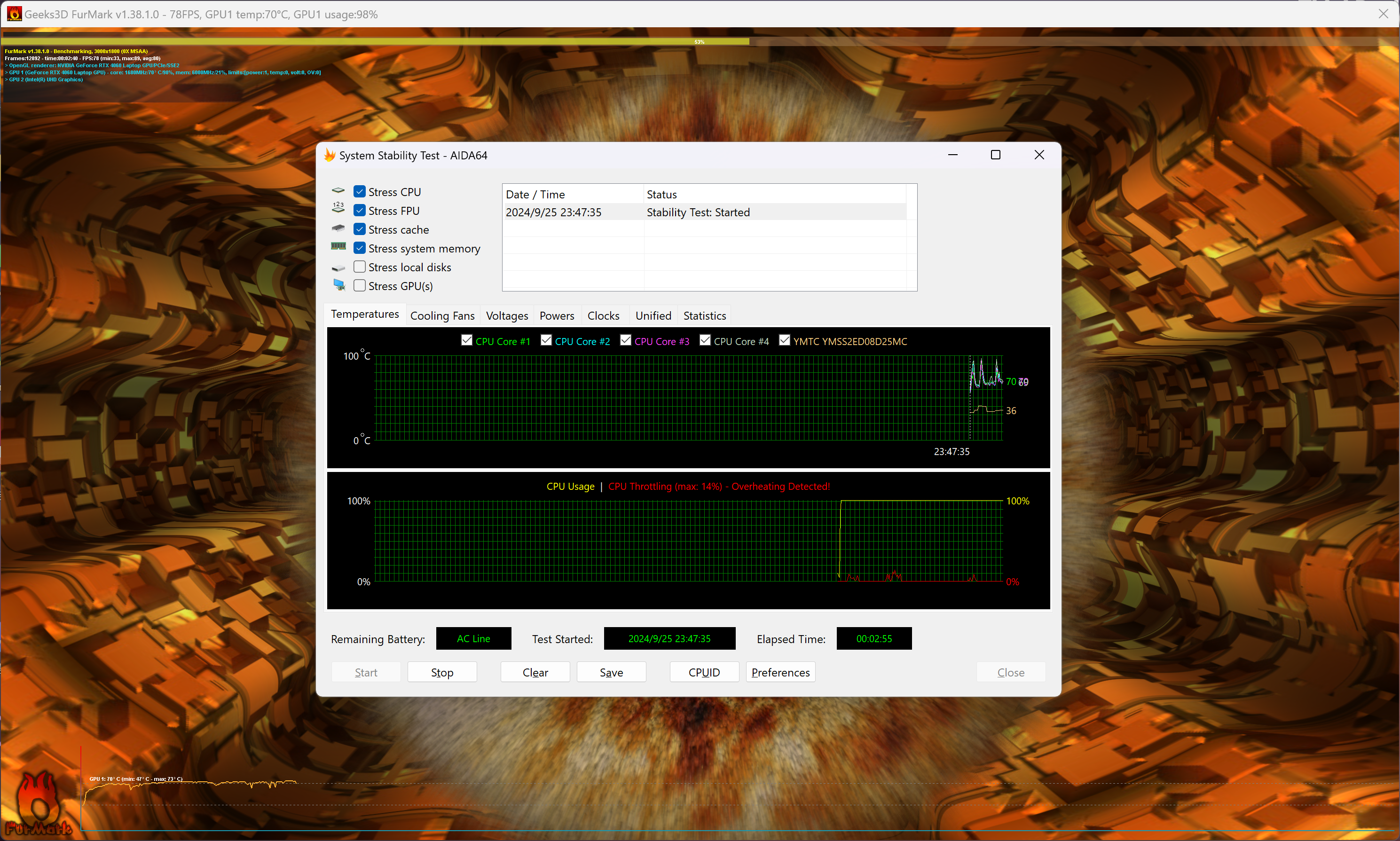Viewport: 1400px width, 841px height.
Task: Click the cache chip icon beside Stress cache
Action: coord(338,228)
